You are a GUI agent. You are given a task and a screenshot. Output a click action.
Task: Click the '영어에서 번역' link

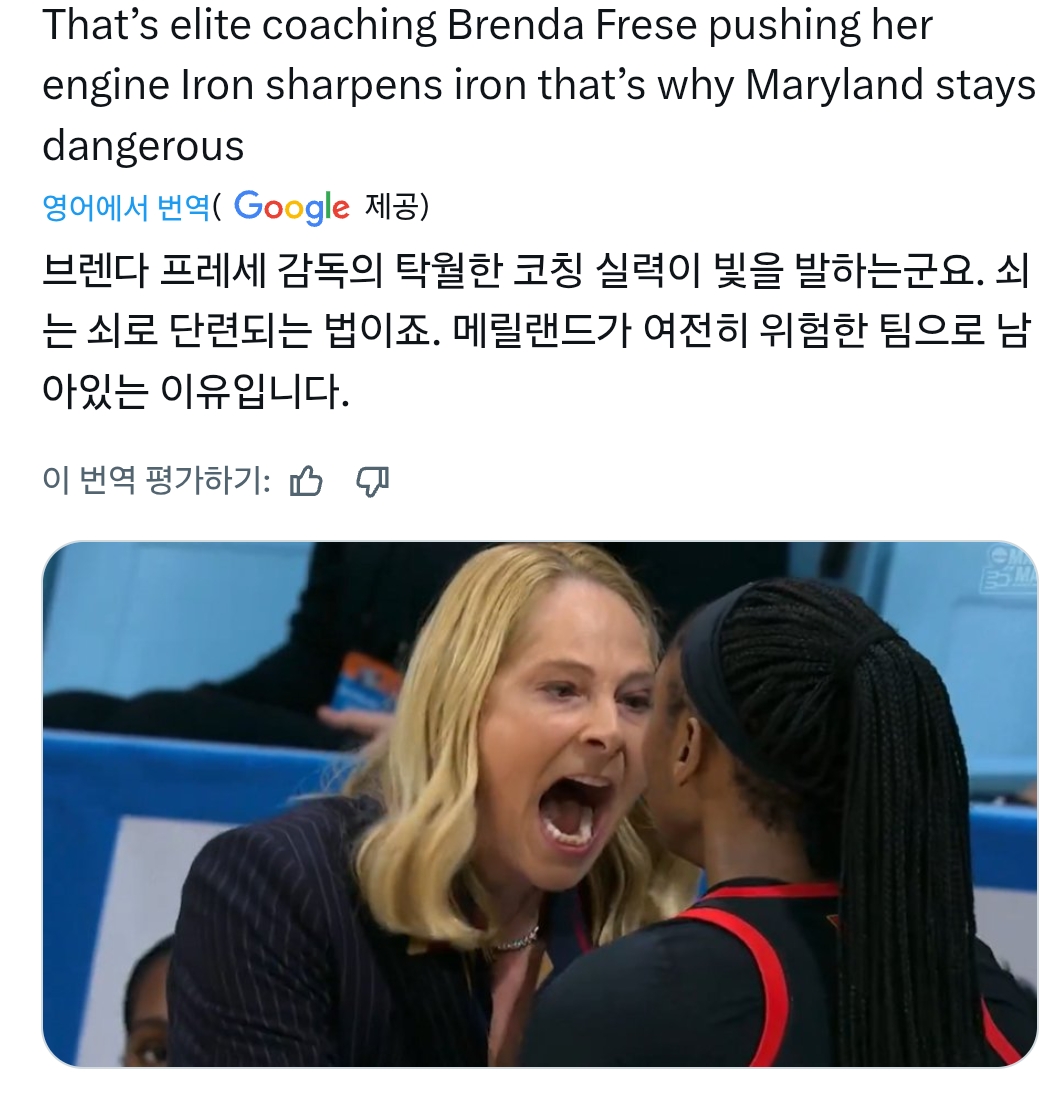click(127, 207)
